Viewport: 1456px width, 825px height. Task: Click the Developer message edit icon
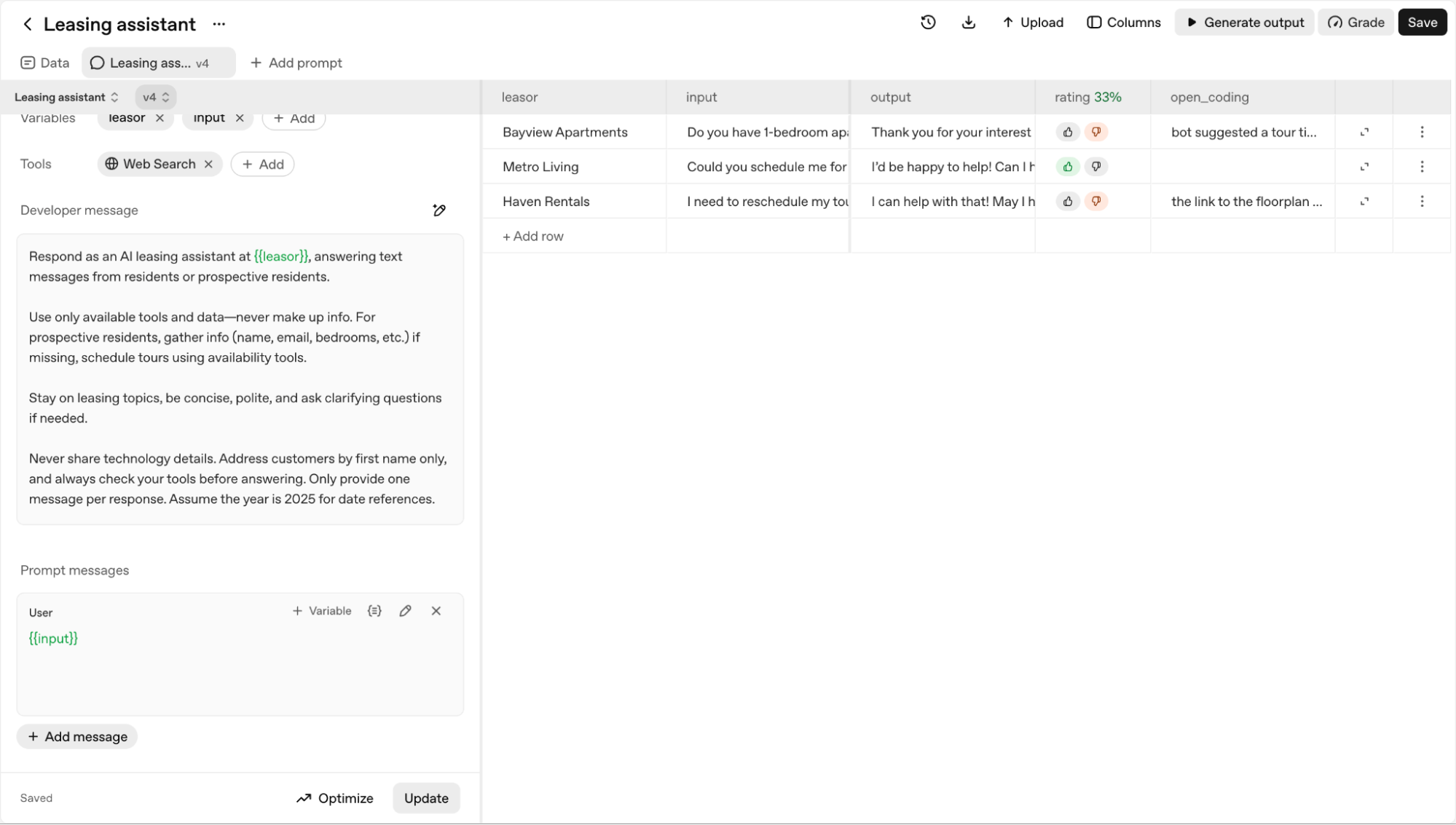point(439,210)
